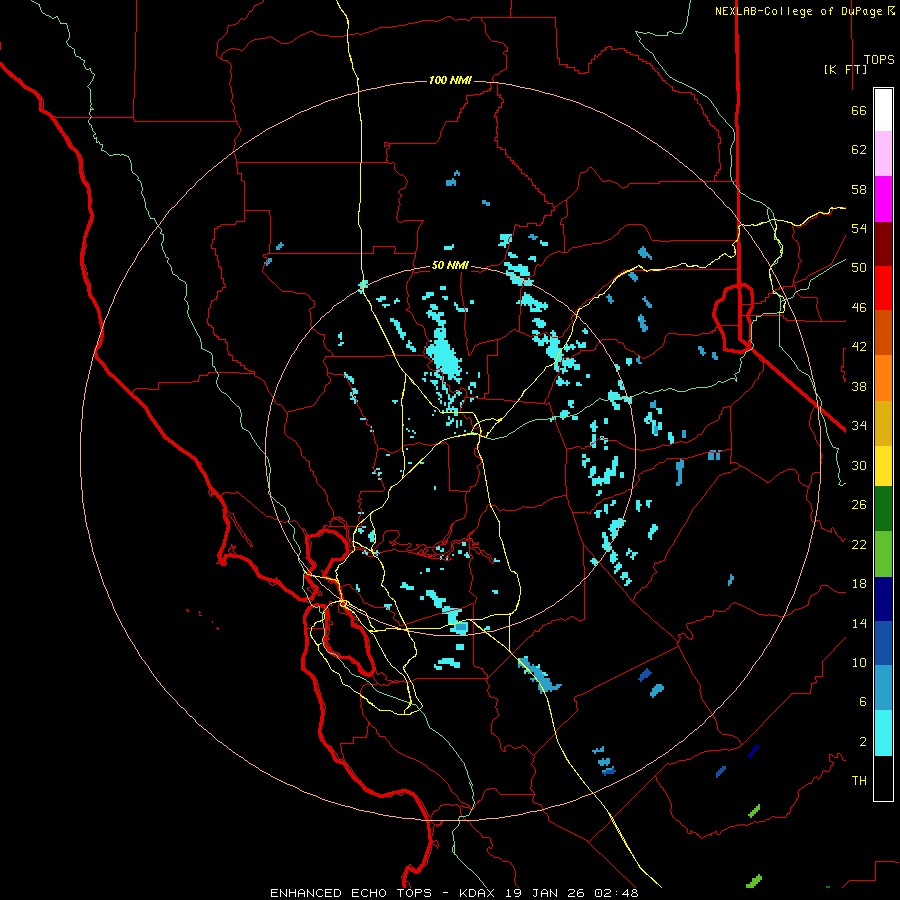Click the legend value "22"

tap(859, 544)
